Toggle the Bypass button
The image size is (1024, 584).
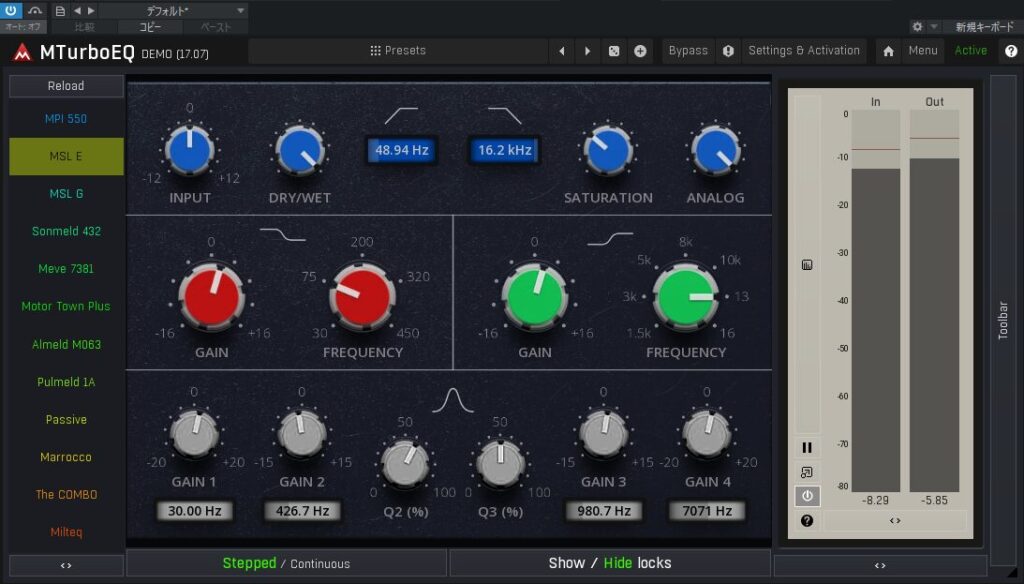(x=688, y=51)
